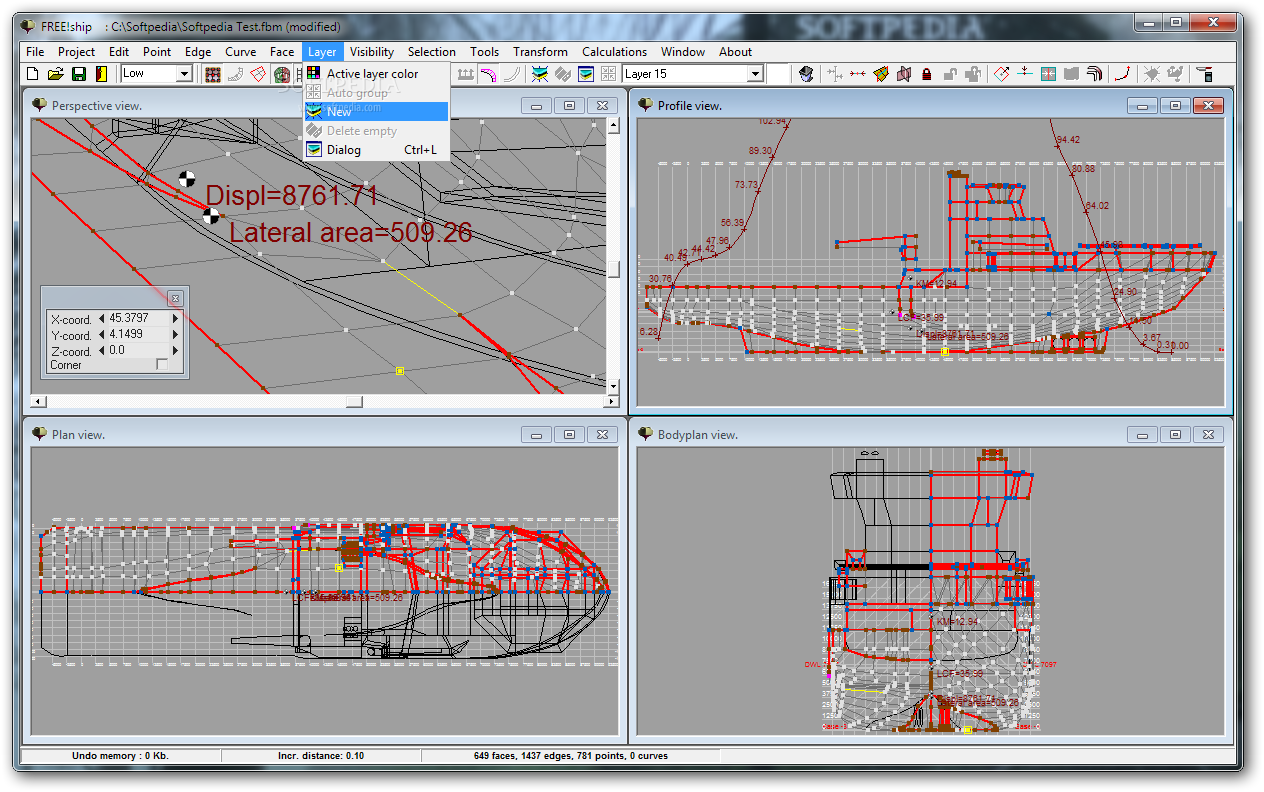Decrease Y-coord with left arrow
The width and height of the screenshot is (1264, 792).
101,335
